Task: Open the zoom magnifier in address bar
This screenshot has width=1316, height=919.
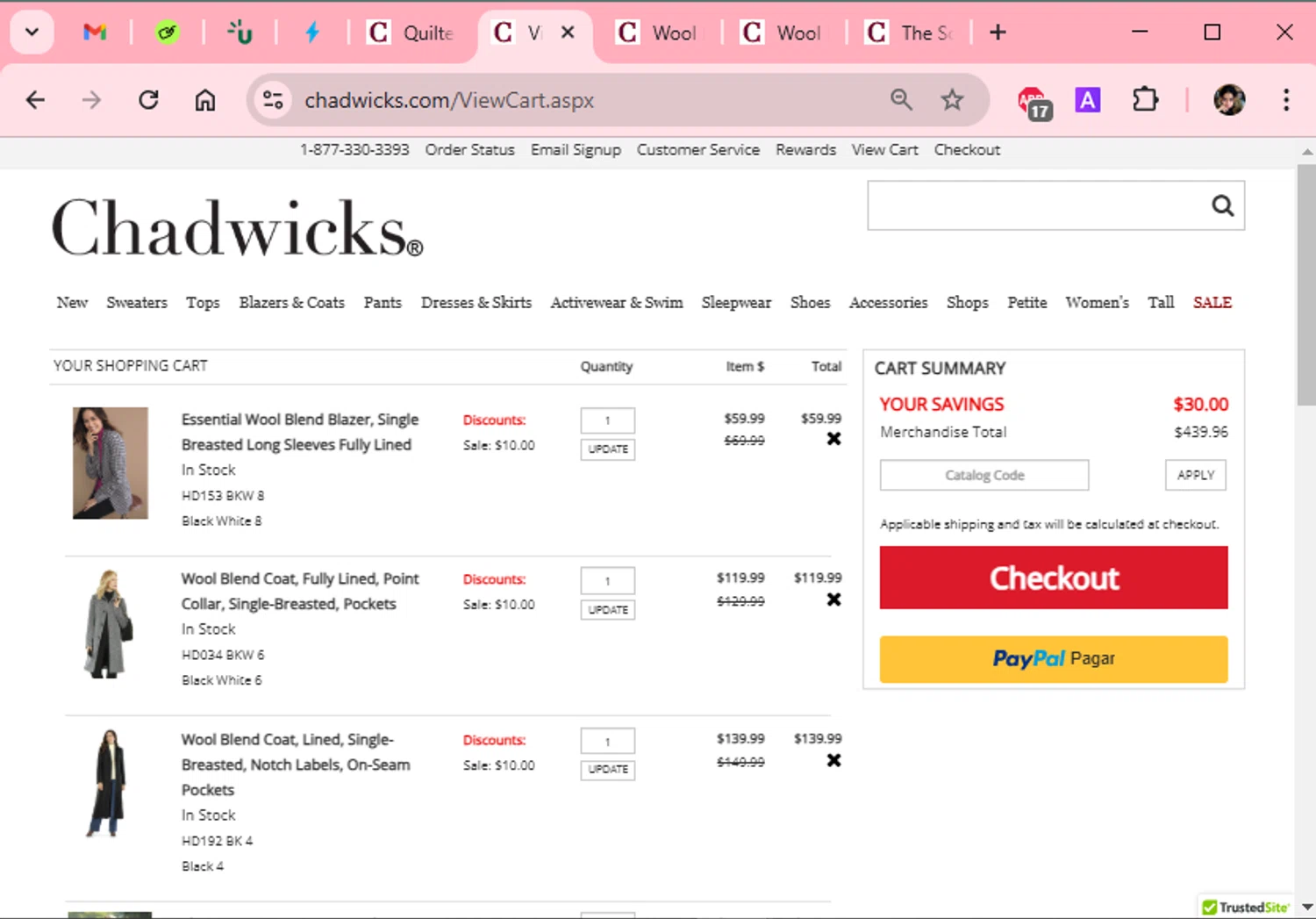Action: pos(901,100)
